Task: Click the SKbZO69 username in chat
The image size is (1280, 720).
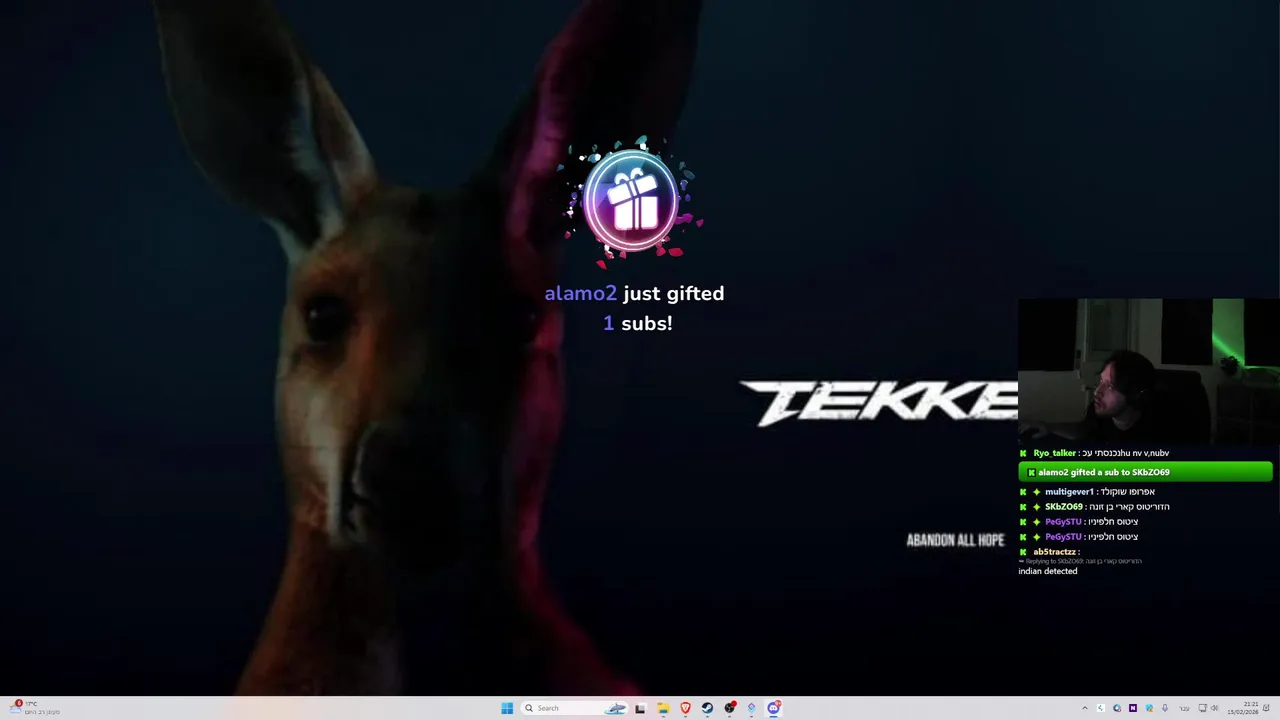Action: click(x=1064, y=507)
